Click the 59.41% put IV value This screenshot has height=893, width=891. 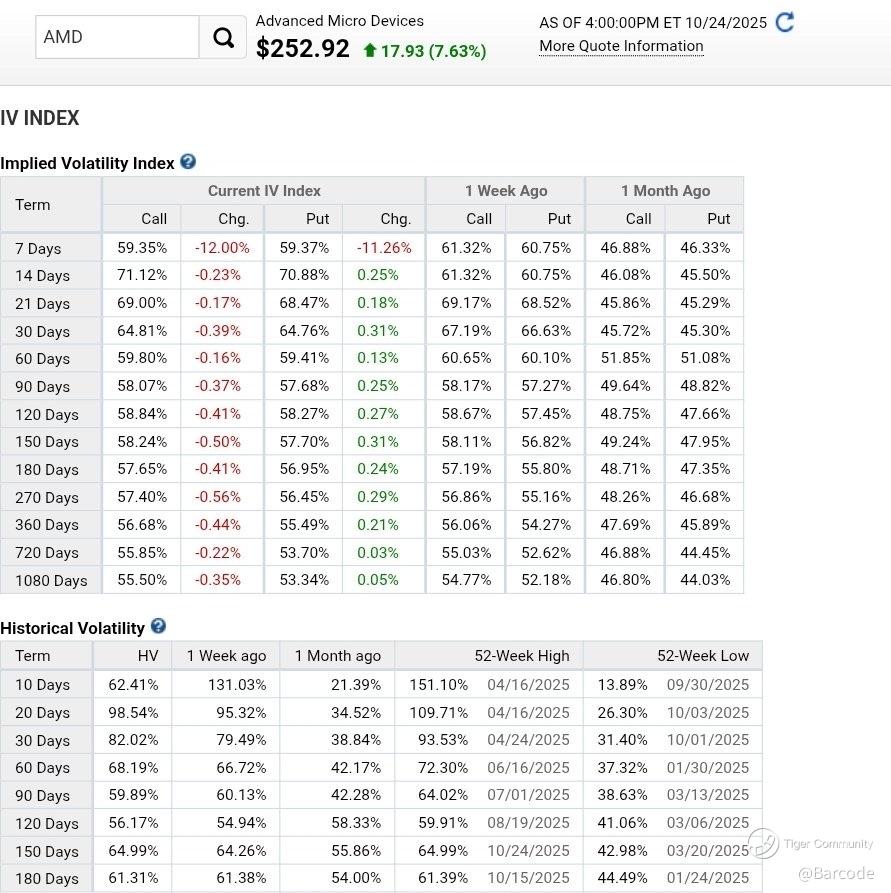304,358
